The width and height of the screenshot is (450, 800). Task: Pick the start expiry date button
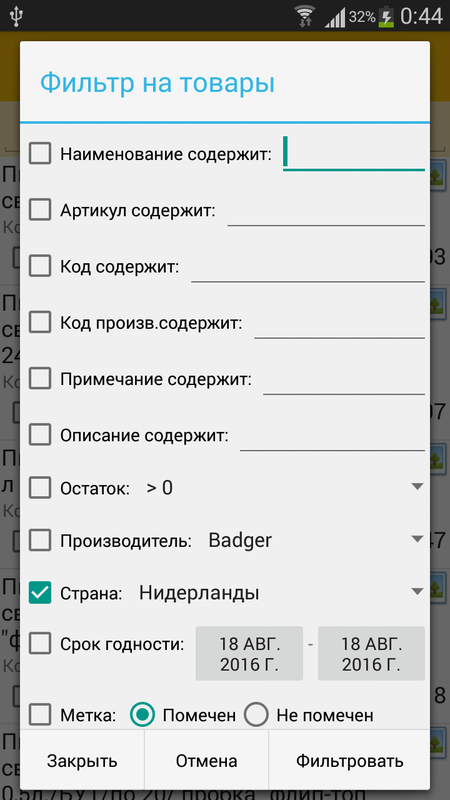coord(249,653)
